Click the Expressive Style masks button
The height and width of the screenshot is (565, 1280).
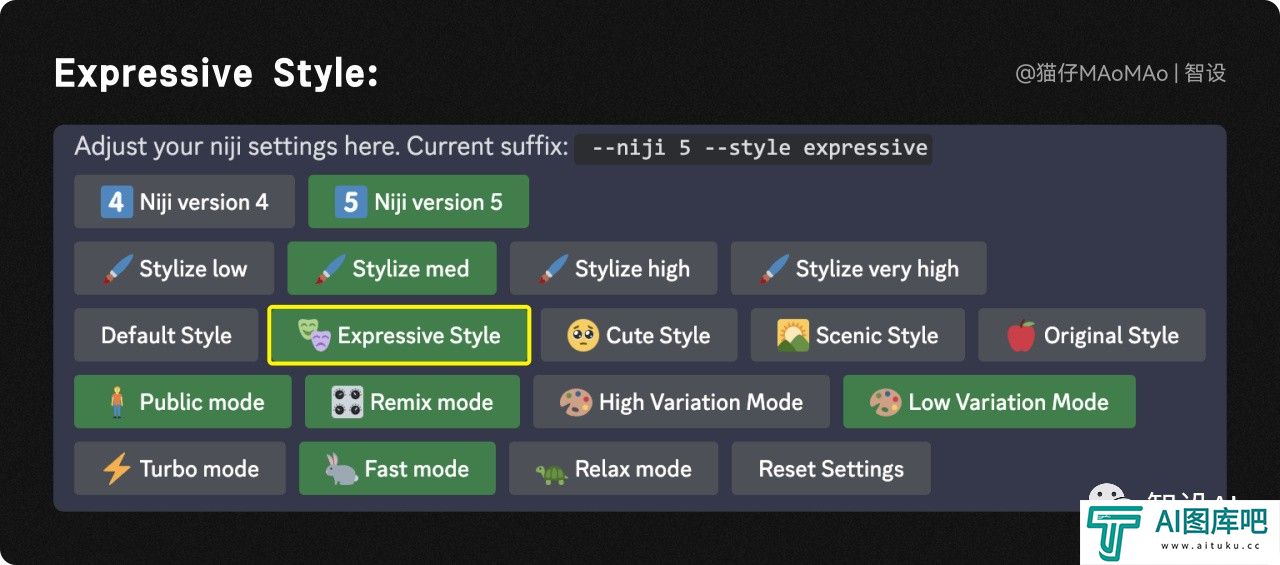[399, 335]
